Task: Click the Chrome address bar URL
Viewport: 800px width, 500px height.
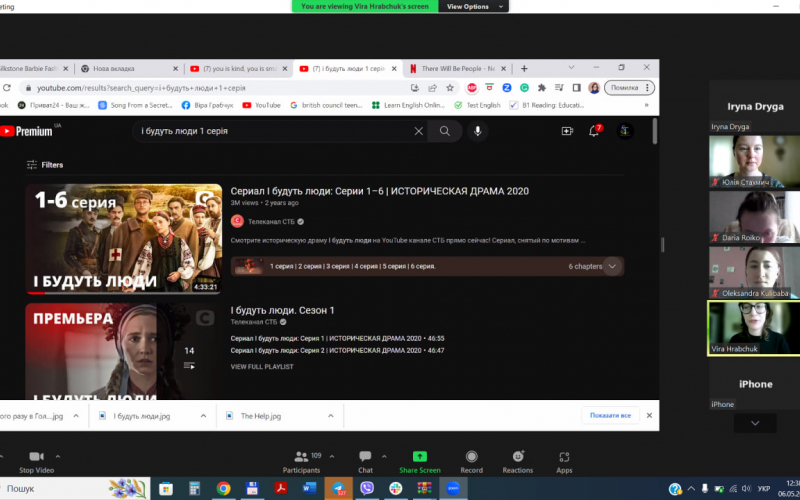Action: (x=141, y=88)
